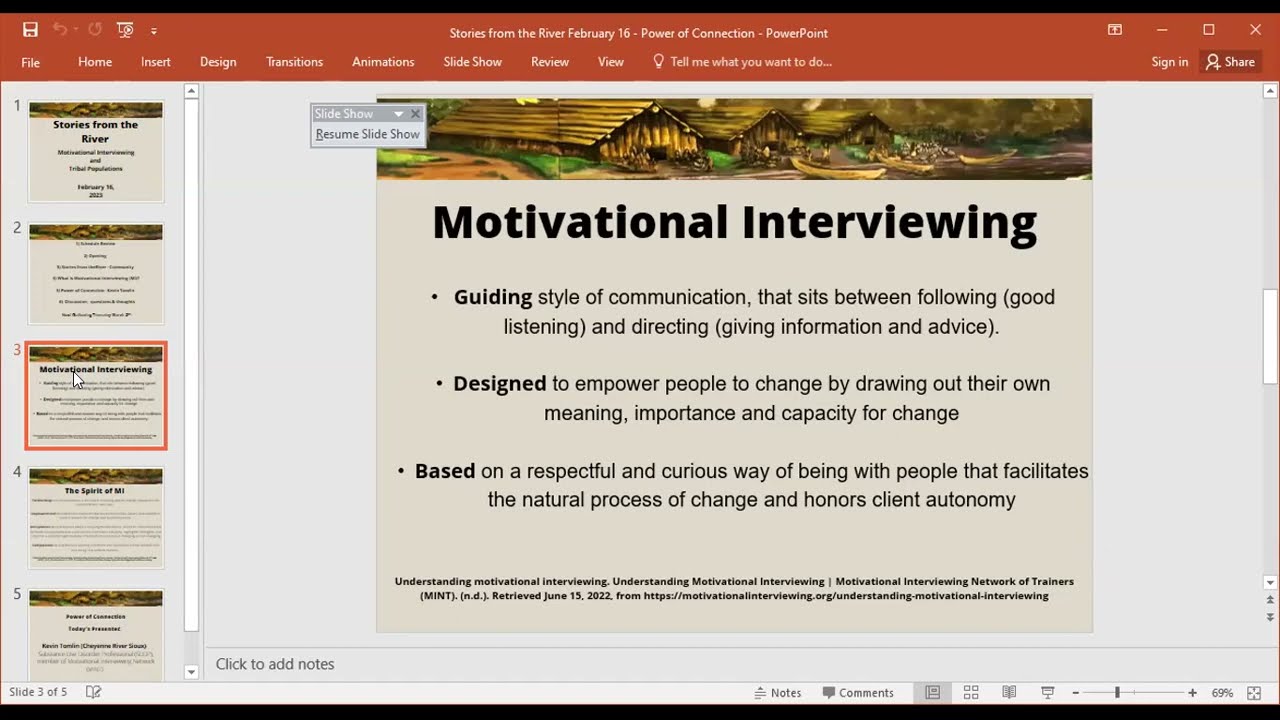The width and height of the screenshot is (1280, 720).
Task: Click the bullet starting with 'Guiding'
Action: tap(742, 312)
